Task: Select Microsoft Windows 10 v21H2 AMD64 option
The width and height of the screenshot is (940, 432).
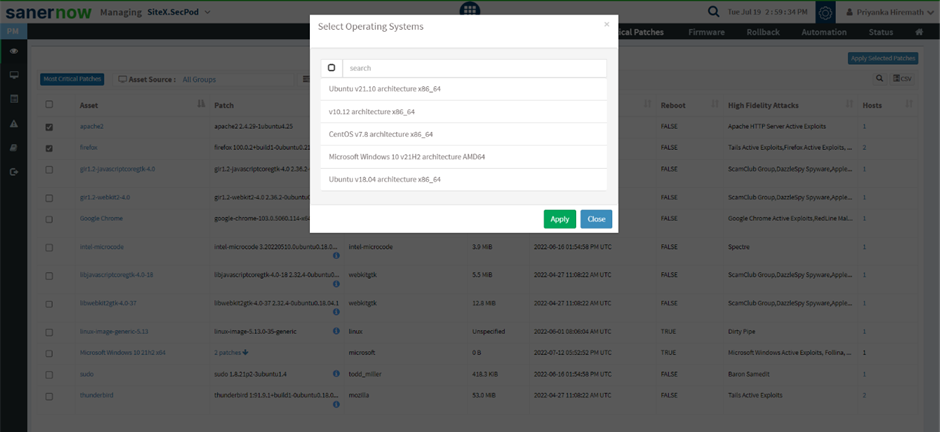Action: tap(463, 157)
